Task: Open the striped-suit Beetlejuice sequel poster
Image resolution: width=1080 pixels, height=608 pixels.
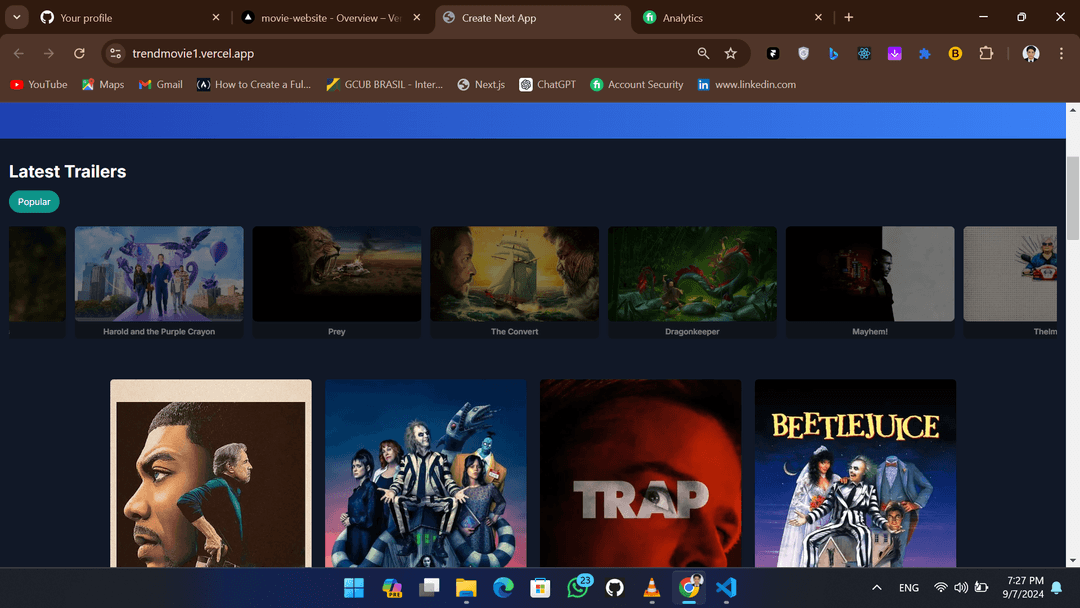Action: [426, 473]
